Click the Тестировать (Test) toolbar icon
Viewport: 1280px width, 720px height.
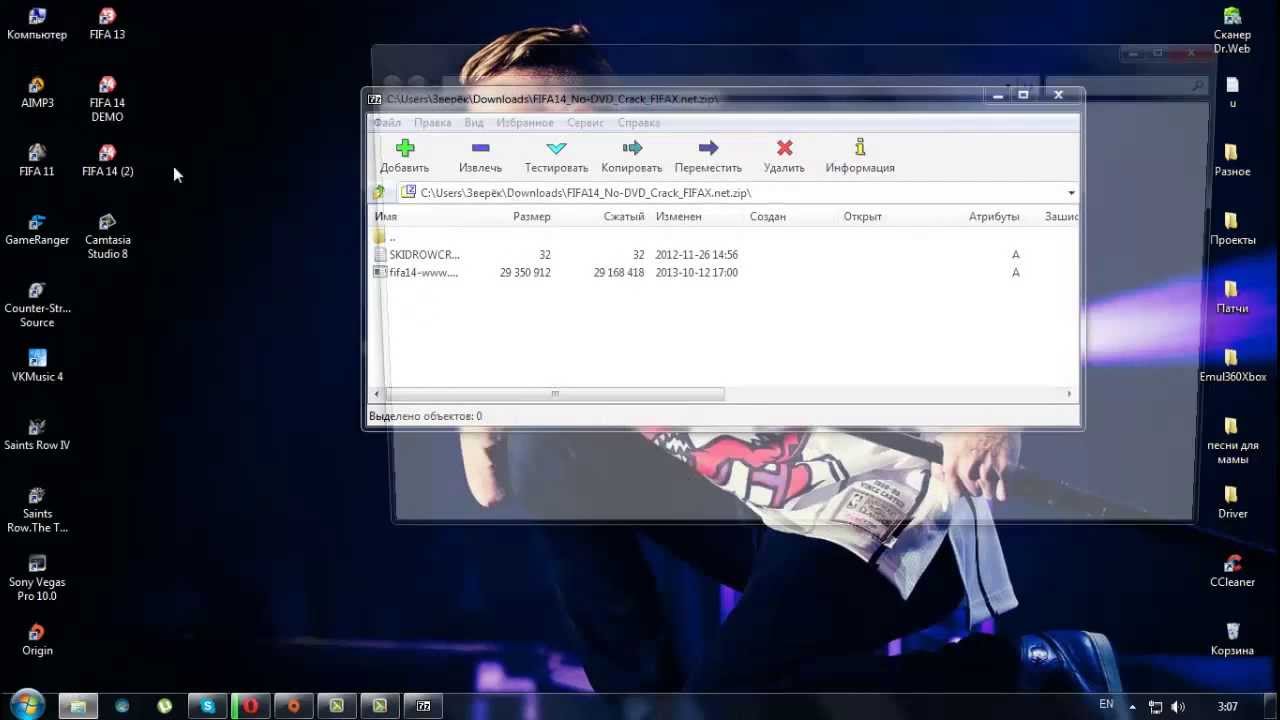pos(556,148)
